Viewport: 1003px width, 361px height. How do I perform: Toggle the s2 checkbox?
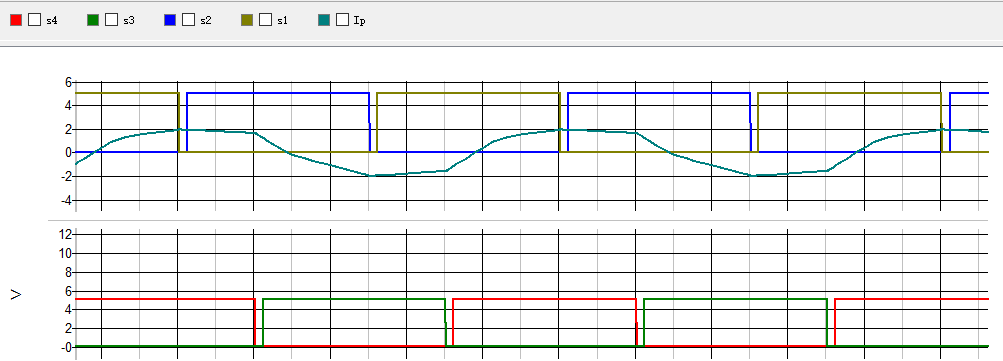coord(188,20)
